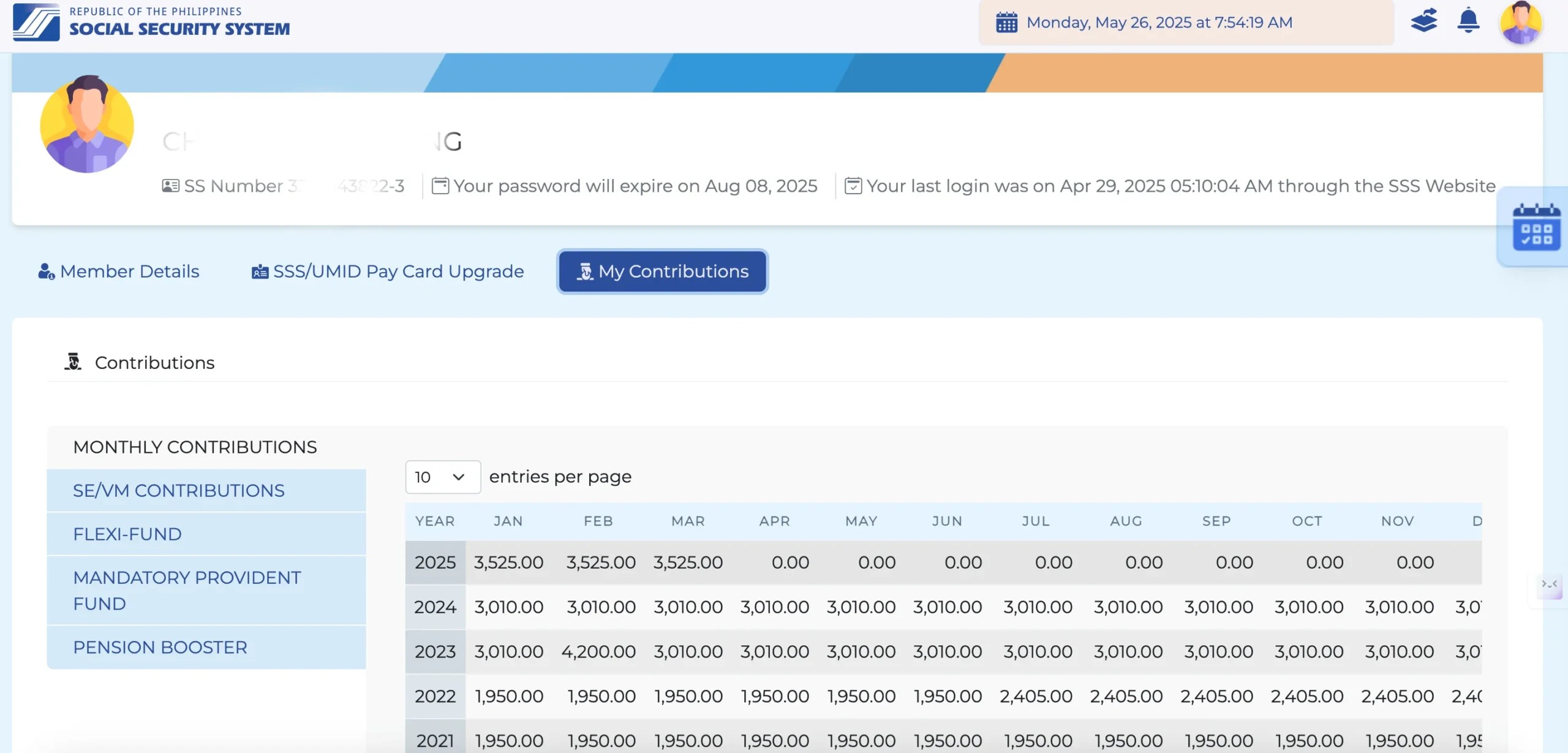Click the large profile picture avatar
This screenshot has width=1568, height=753.
(x=87, y=124)
